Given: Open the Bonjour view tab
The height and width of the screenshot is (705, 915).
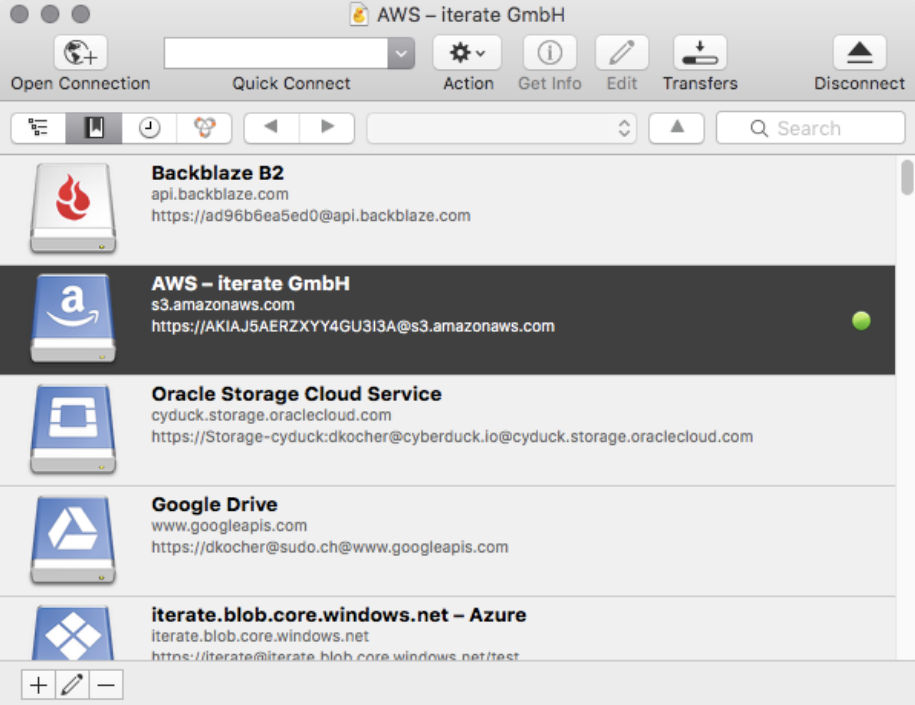Looking at the screenshot, I should tap(204, 128).
